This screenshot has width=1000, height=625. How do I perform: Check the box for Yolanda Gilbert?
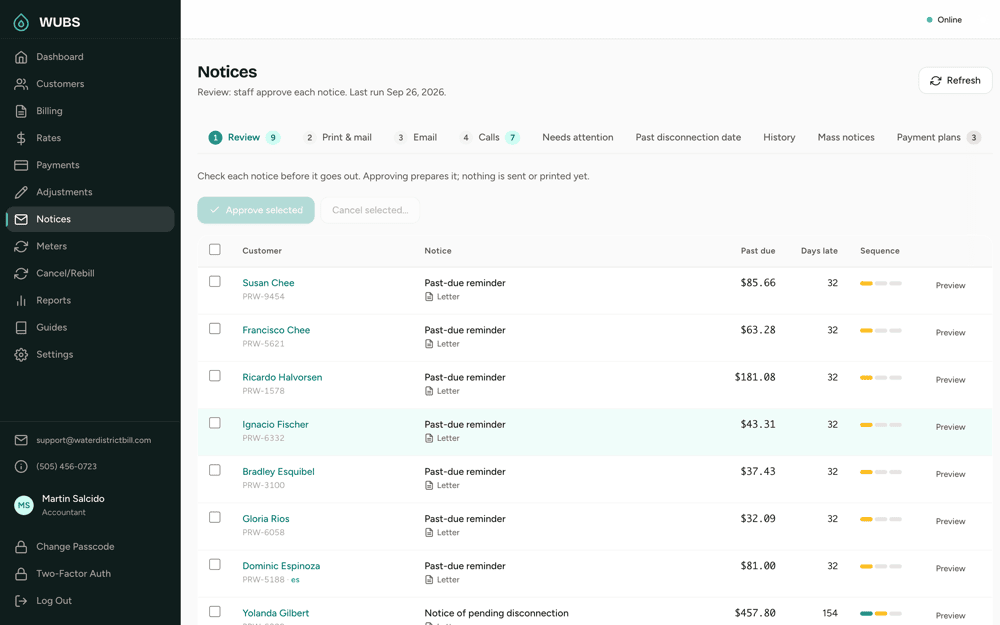click(x=215, y=612)
